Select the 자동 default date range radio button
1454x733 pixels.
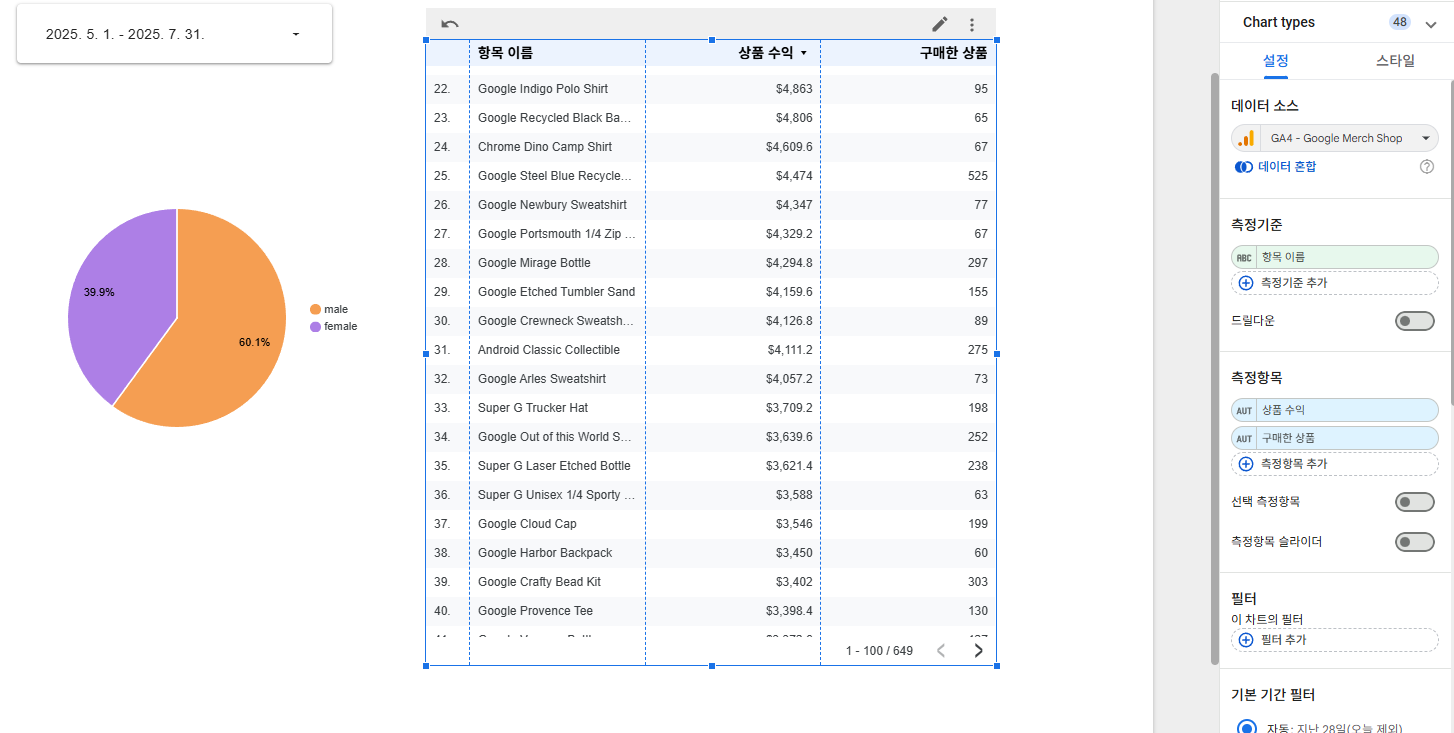(x=1246, y=727)
